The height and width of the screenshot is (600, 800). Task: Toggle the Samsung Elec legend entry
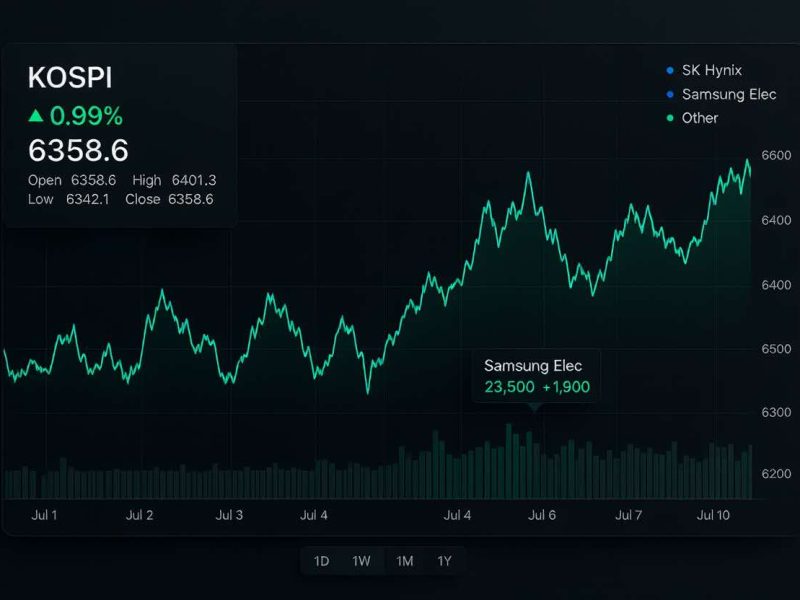(721, 94)
